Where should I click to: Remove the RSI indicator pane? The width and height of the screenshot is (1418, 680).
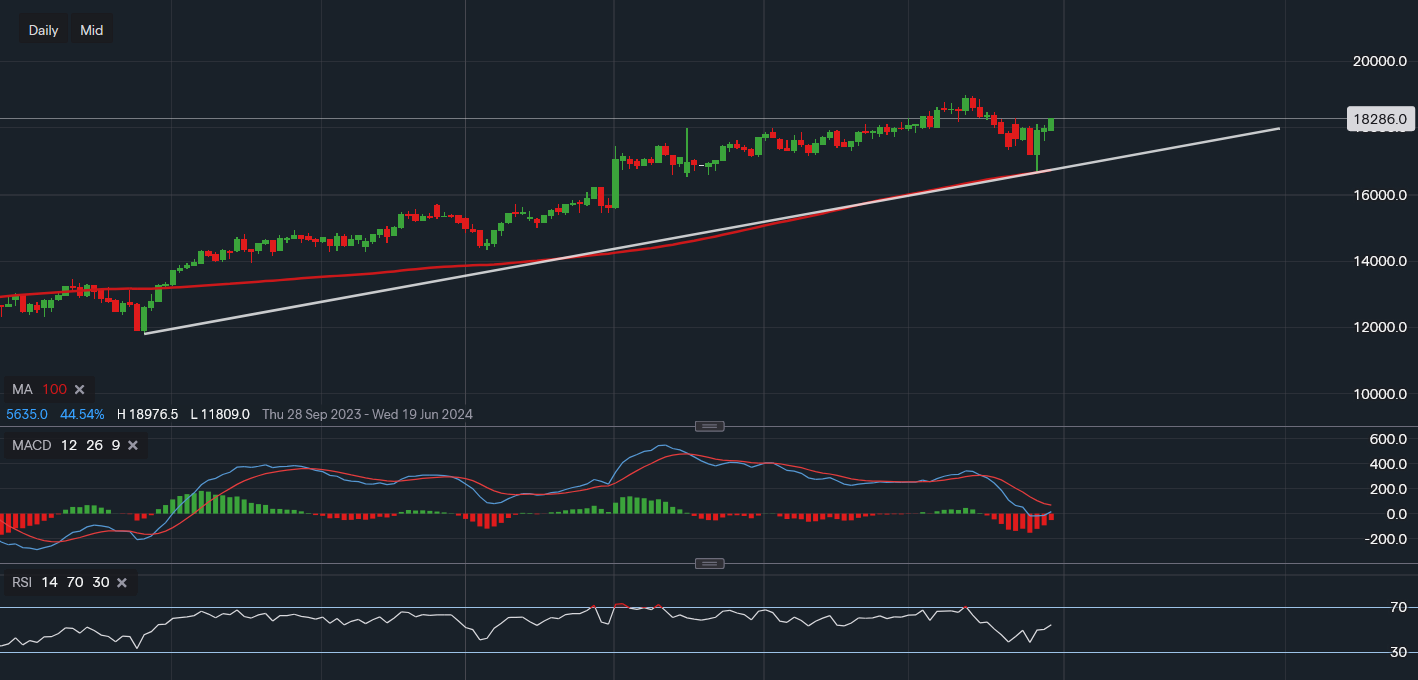point(121,582)
